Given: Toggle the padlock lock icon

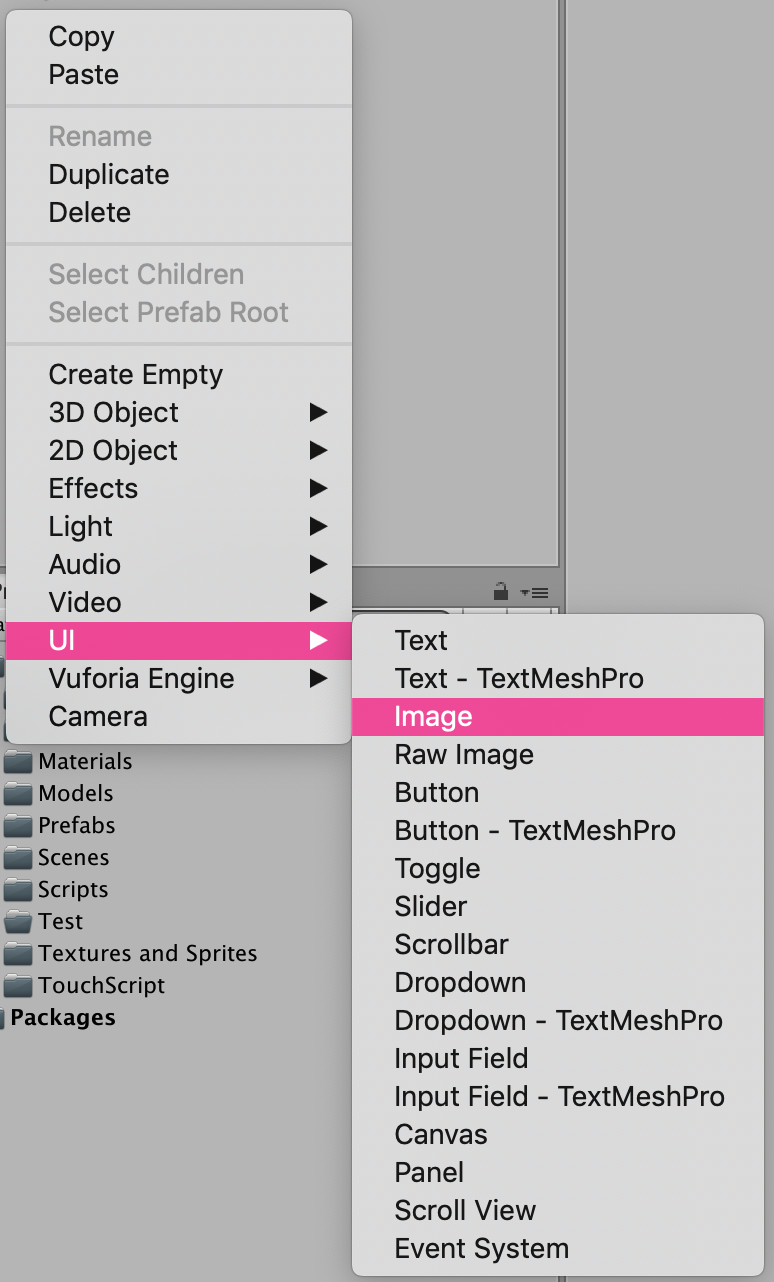Looking at the screenshot, I should coord(500,591).
